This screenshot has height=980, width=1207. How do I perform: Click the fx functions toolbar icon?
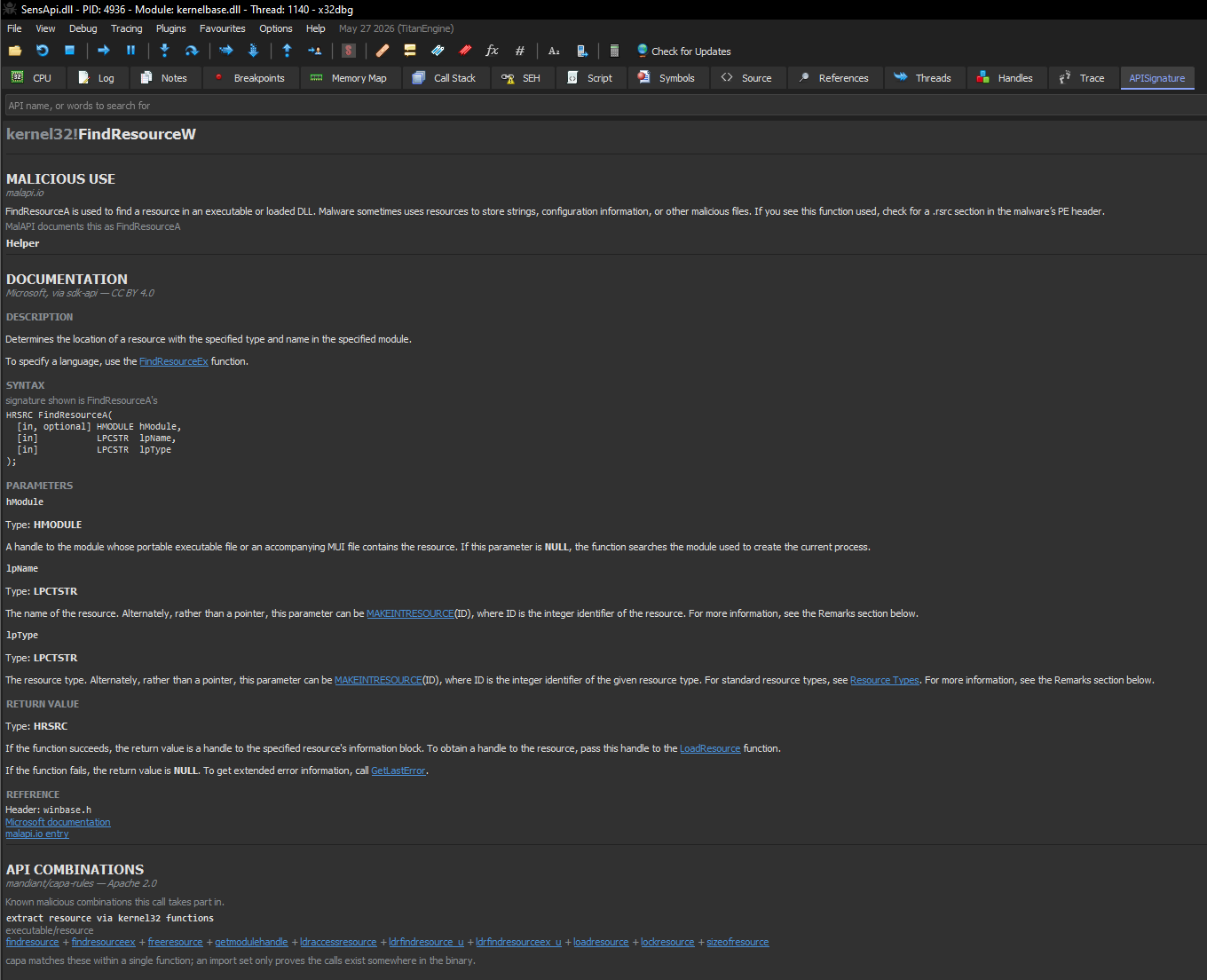[492, 51]
